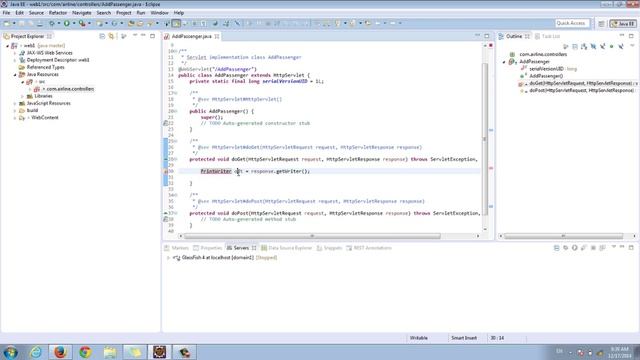Open Chrome from the taskbar

[85, 352]
